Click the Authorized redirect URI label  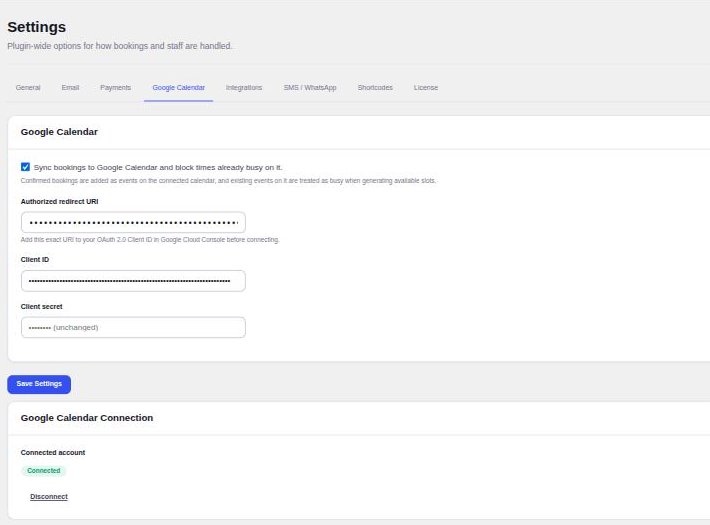[59, 202]
